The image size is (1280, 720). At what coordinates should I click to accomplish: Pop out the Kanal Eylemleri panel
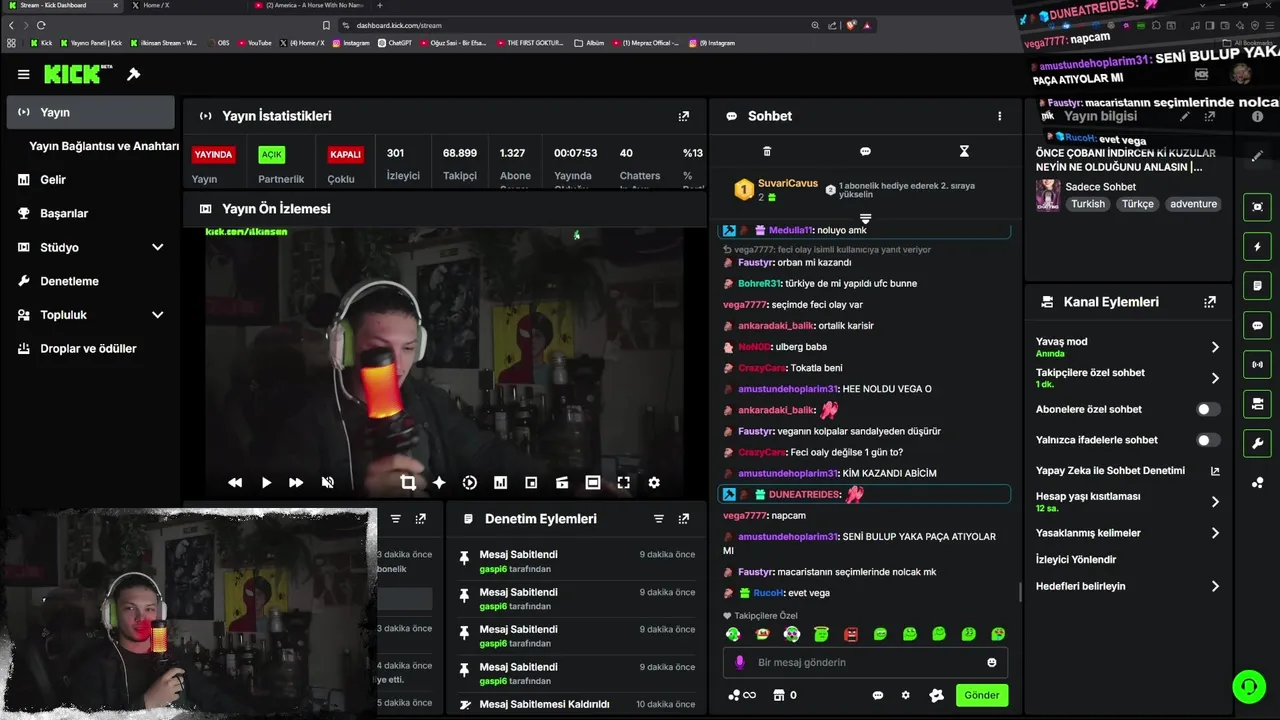pos(1210,302)
